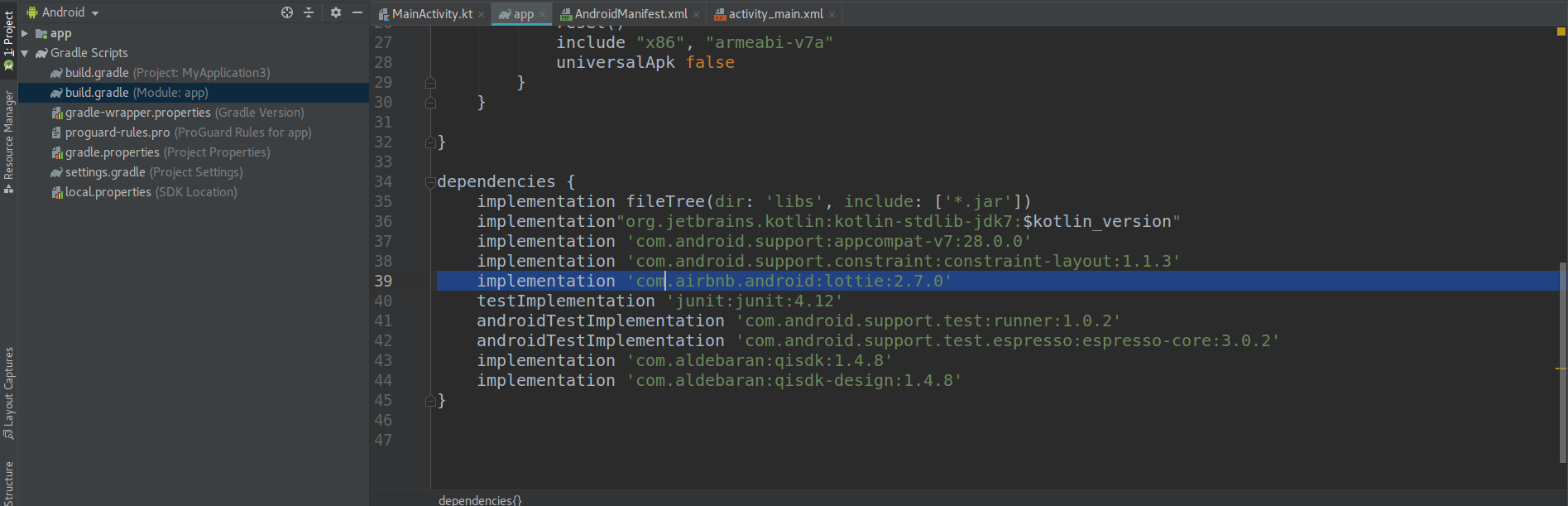
Task: Click the scroll-from-source target icon
Action: pyautogui.click(x=287, y=12)
